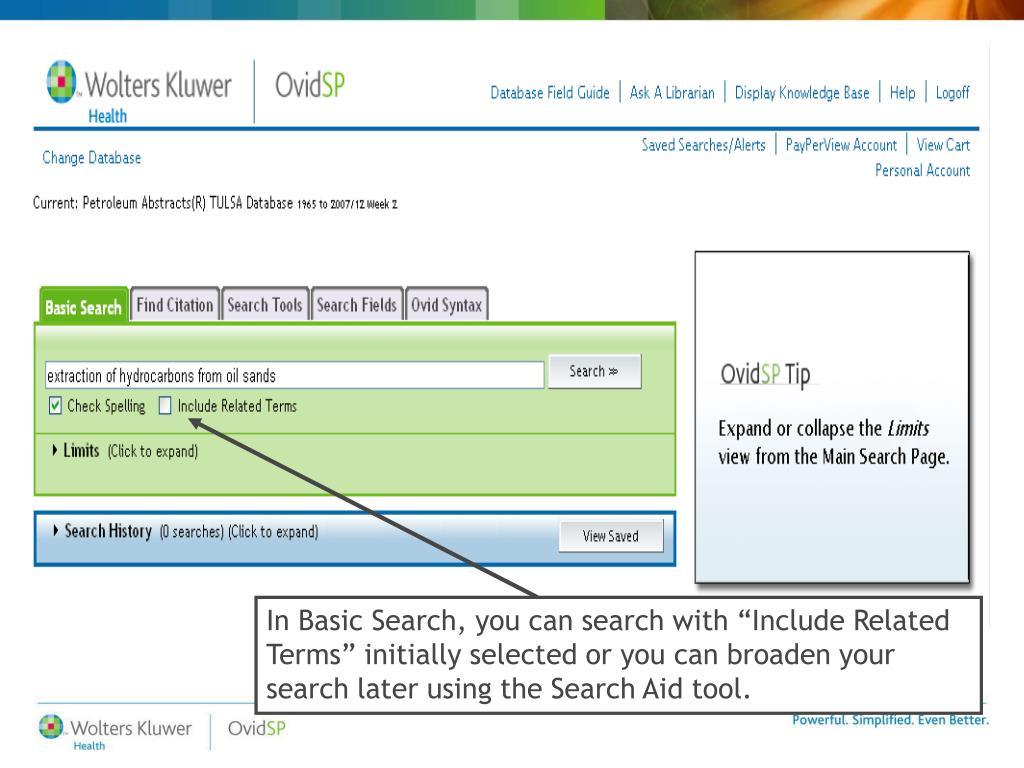Open Display Knowledge Base link

(x=802, y=93)
